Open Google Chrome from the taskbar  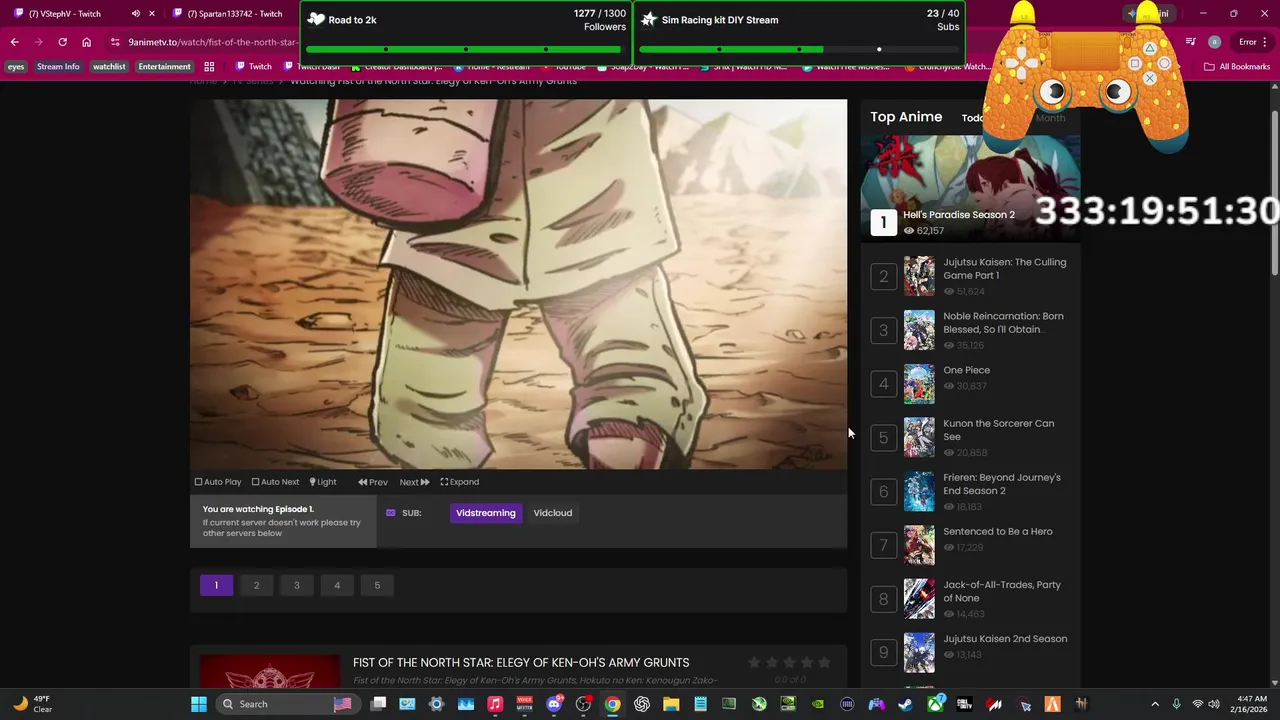[612, 704]
